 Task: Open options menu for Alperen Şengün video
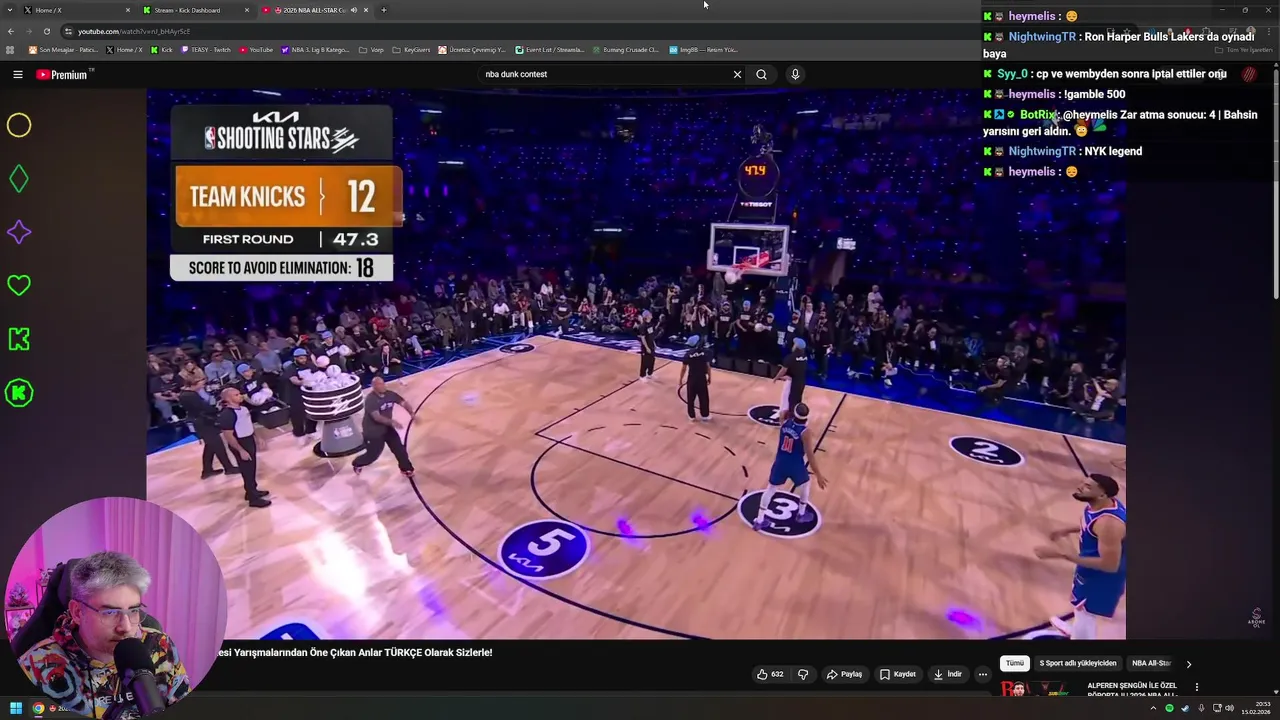(1196, 687)
